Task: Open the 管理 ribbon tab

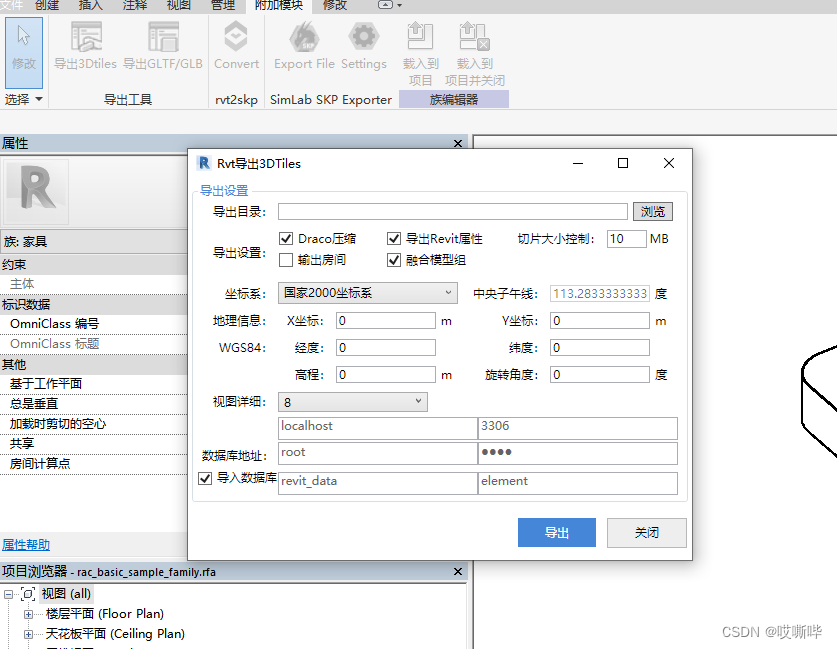Action: click(x=222, y=6)
